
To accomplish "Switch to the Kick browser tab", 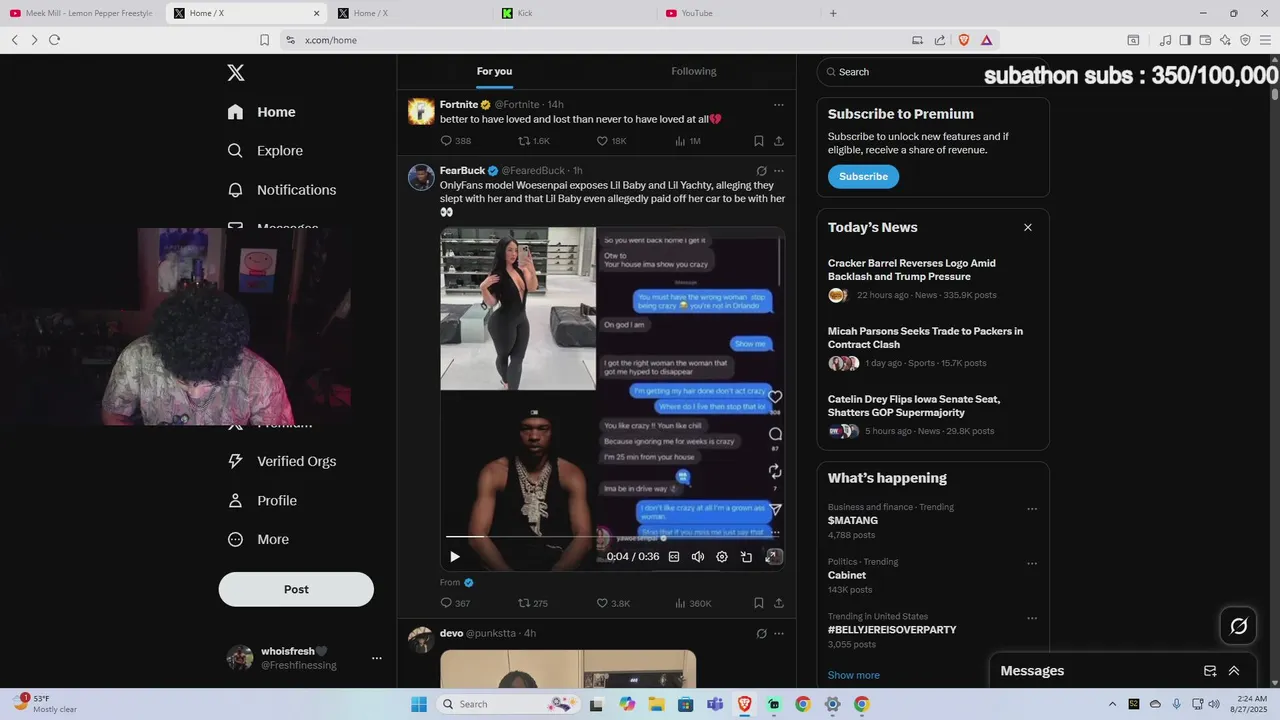I will 574,13.
